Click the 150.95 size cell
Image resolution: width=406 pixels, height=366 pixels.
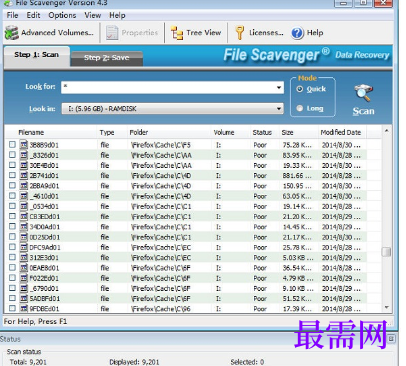pyautogui.click(x=297, y=186)
